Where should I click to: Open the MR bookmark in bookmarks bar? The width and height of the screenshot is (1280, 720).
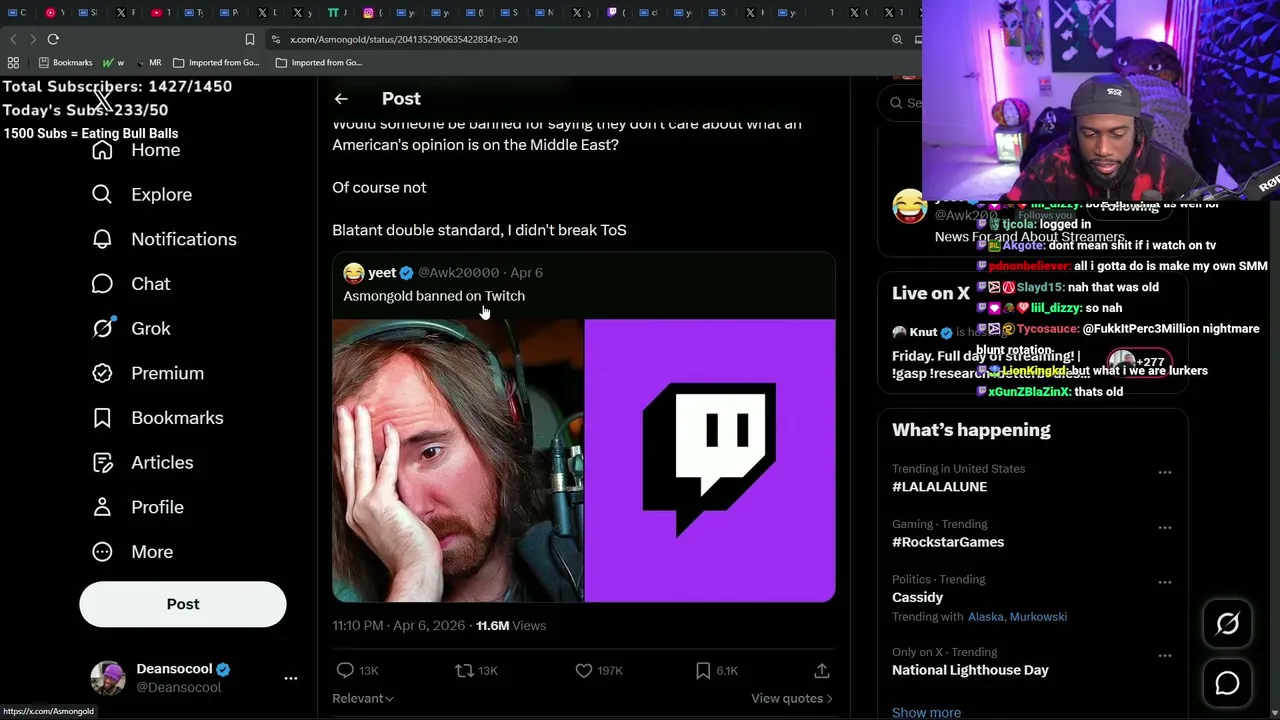click(149, 62)
